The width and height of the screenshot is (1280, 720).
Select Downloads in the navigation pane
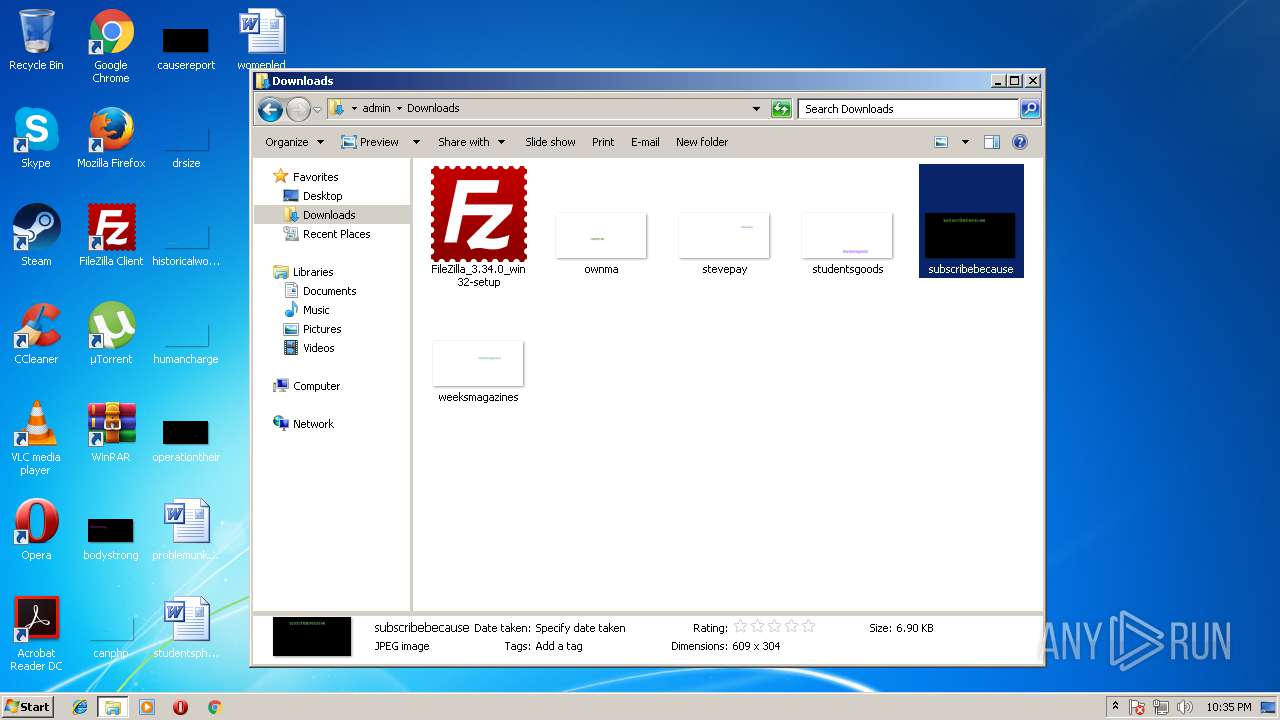(329, 215)
